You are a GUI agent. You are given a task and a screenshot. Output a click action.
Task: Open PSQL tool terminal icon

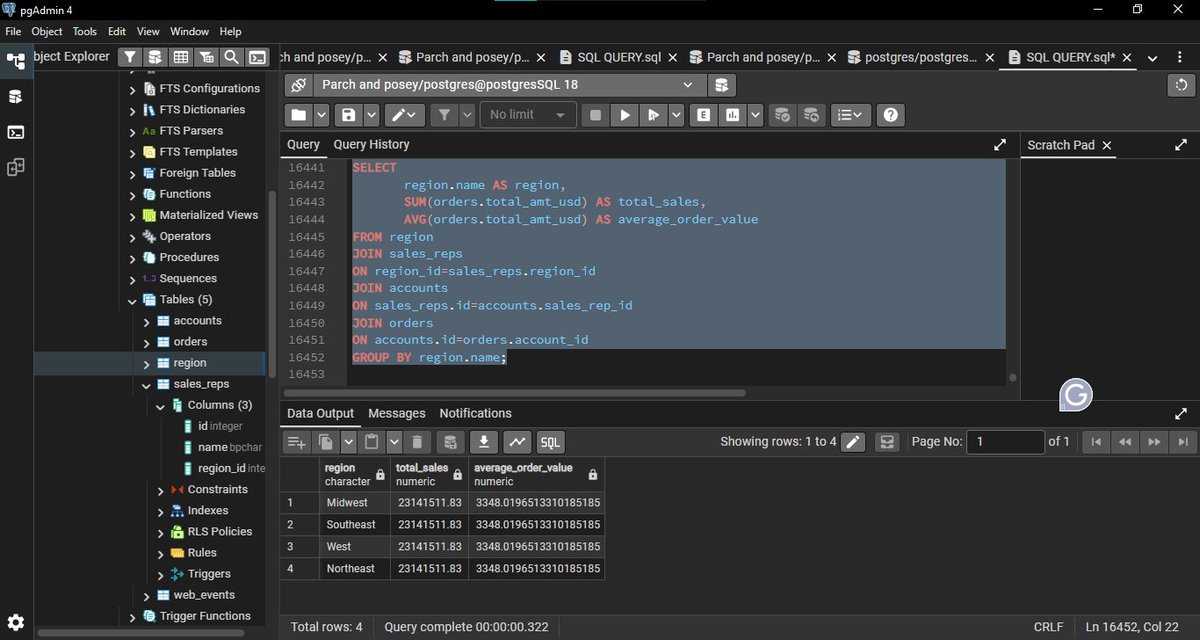(x=257, y=57)
